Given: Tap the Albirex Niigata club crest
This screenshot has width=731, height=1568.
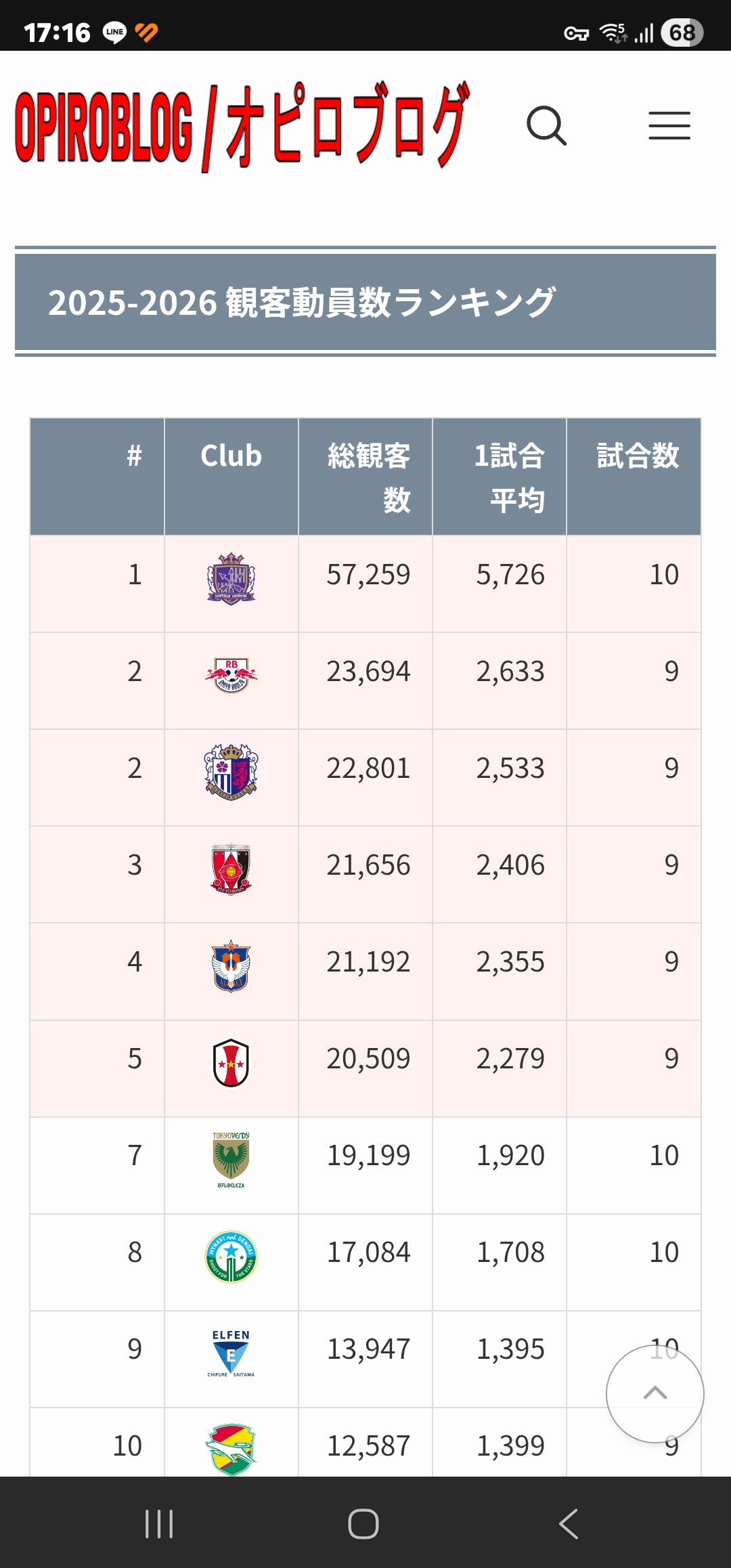Looking at the screenshot, I should [x=231, y=966].
